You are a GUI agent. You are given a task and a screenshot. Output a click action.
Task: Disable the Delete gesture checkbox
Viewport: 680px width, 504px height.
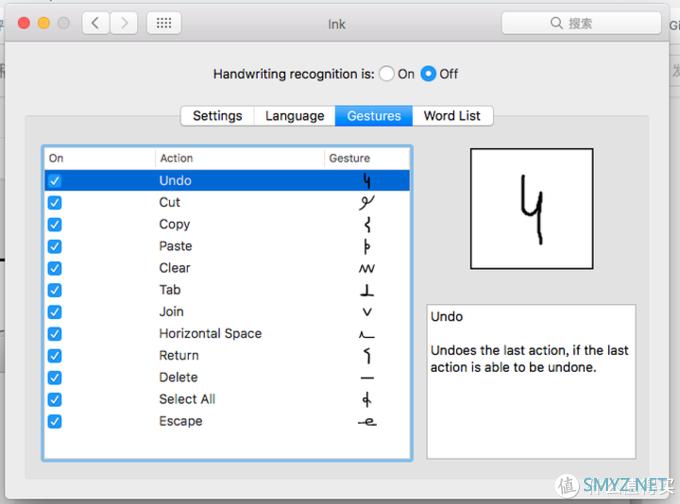coord(55,378)
